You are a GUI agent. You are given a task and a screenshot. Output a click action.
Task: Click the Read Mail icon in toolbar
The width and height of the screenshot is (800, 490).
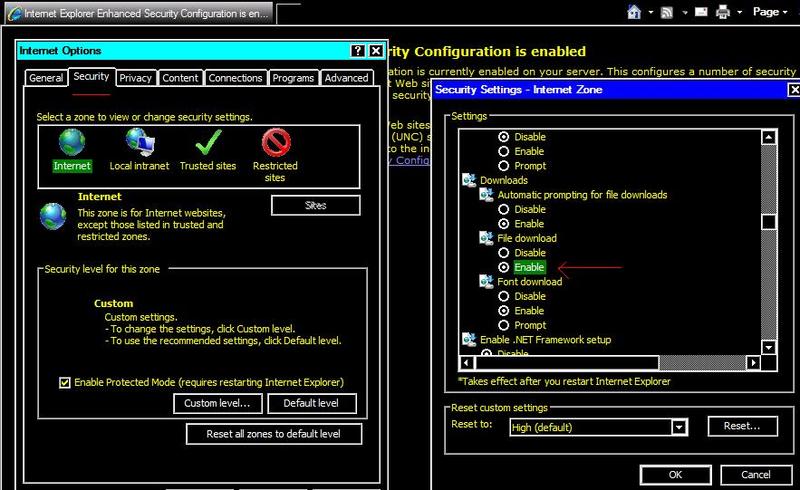pos(702,11)
